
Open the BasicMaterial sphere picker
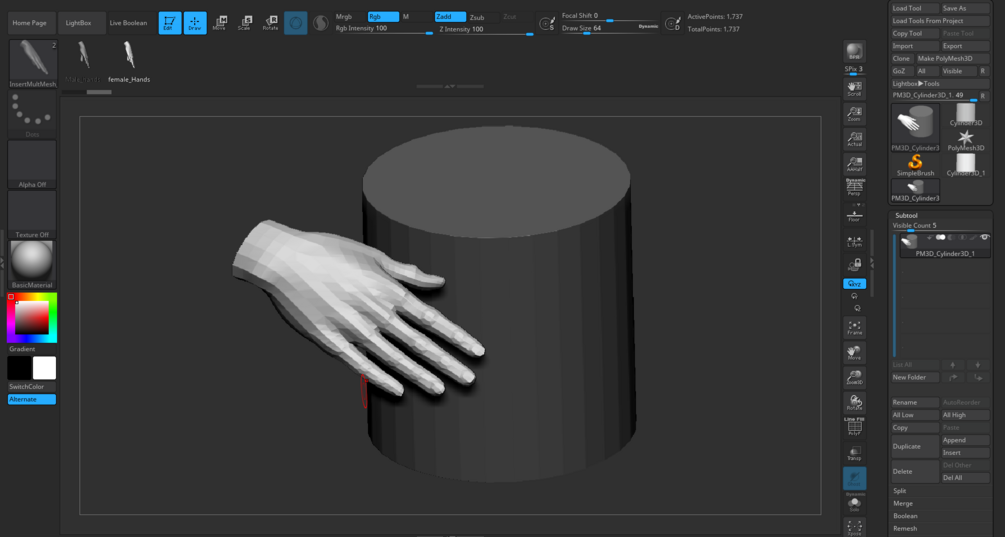[x=32, y=265]
